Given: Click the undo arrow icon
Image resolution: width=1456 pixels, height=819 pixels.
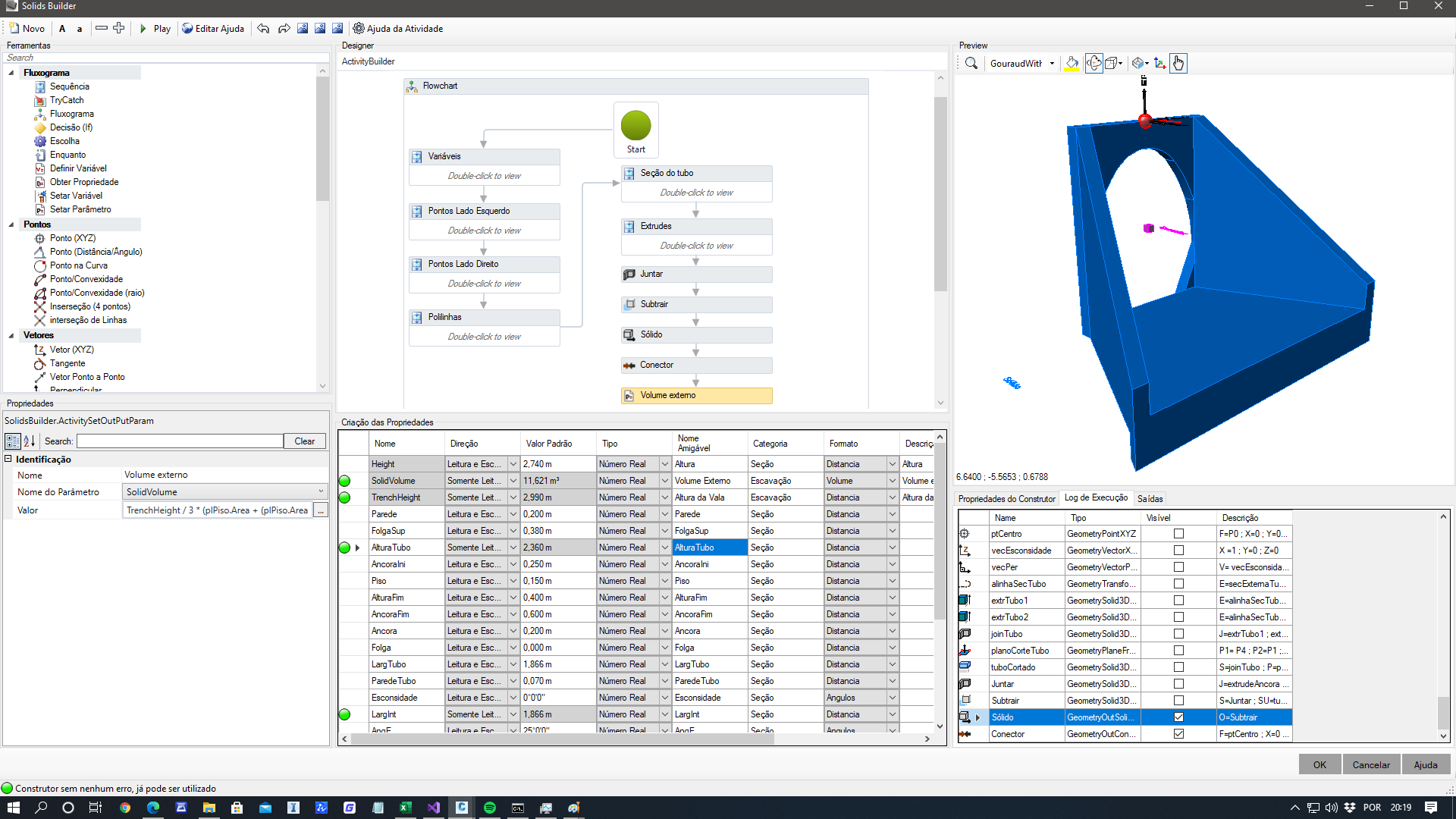Looking at the screenshot, I should (263, 29).
